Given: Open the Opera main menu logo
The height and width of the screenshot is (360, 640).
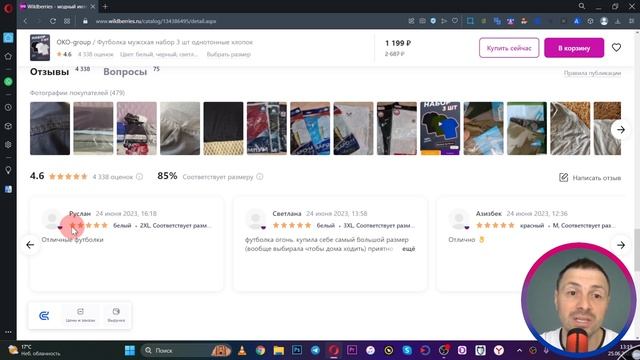Looking at the screenshot, I should tap(8, 8).
